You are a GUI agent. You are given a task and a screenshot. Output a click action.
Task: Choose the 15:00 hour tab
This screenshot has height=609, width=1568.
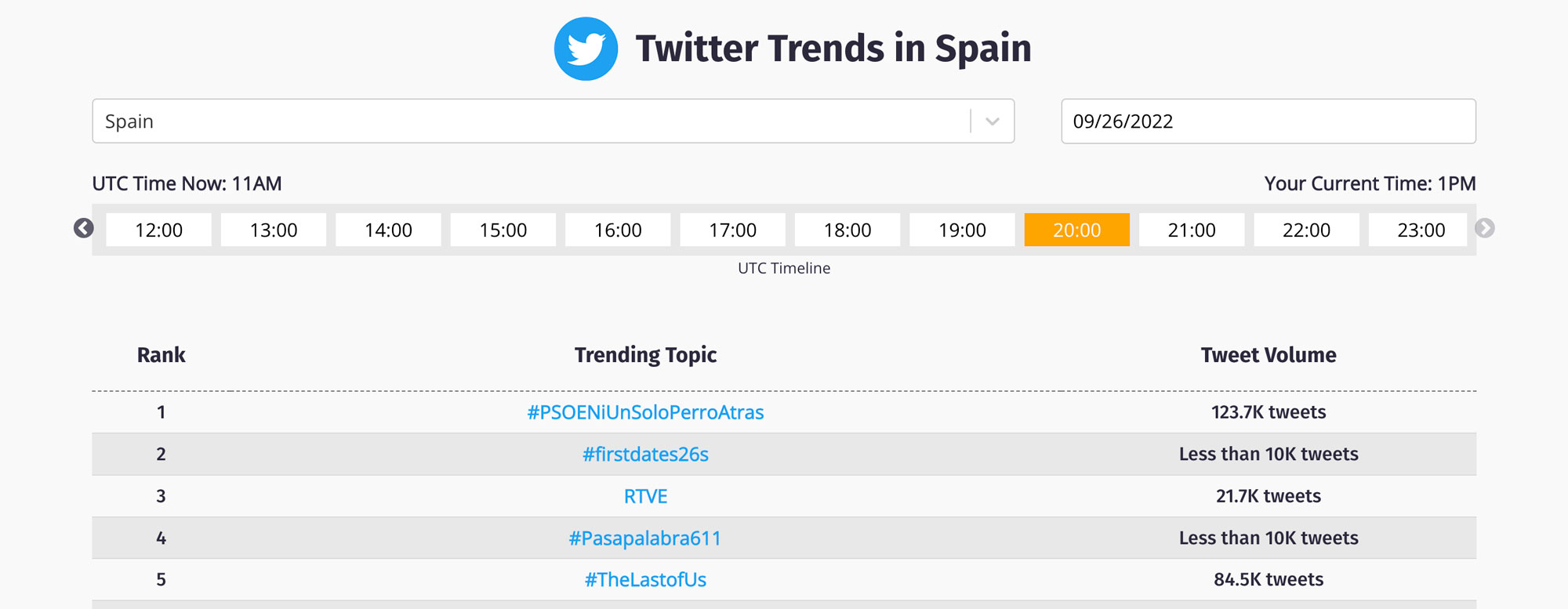tap(503, 230)
